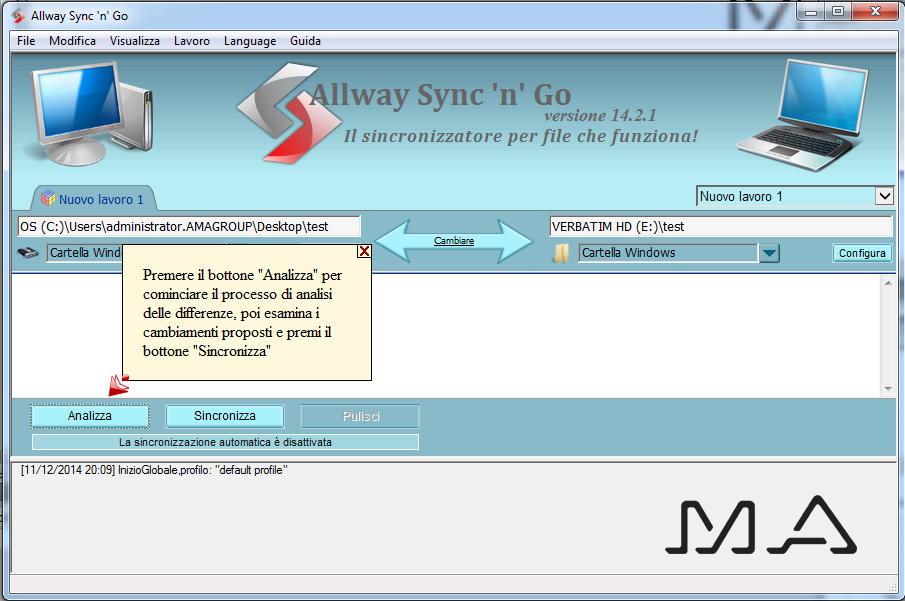This screenshot has width=905, height=601.
Task: Open the Language menu
Action: (x=250, y=41)
